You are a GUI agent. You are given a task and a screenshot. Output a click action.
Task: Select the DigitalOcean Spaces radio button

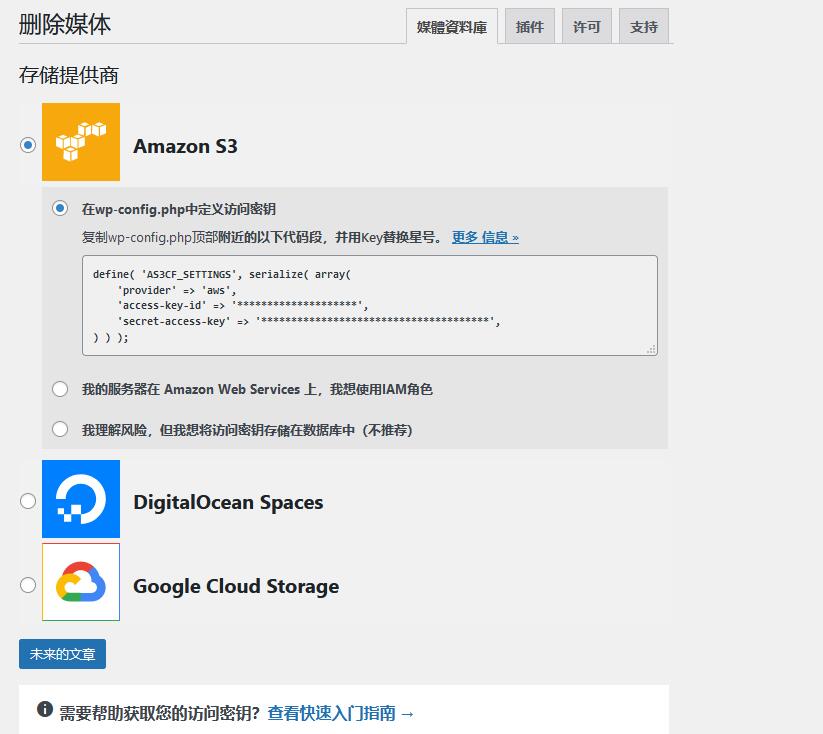28,501
